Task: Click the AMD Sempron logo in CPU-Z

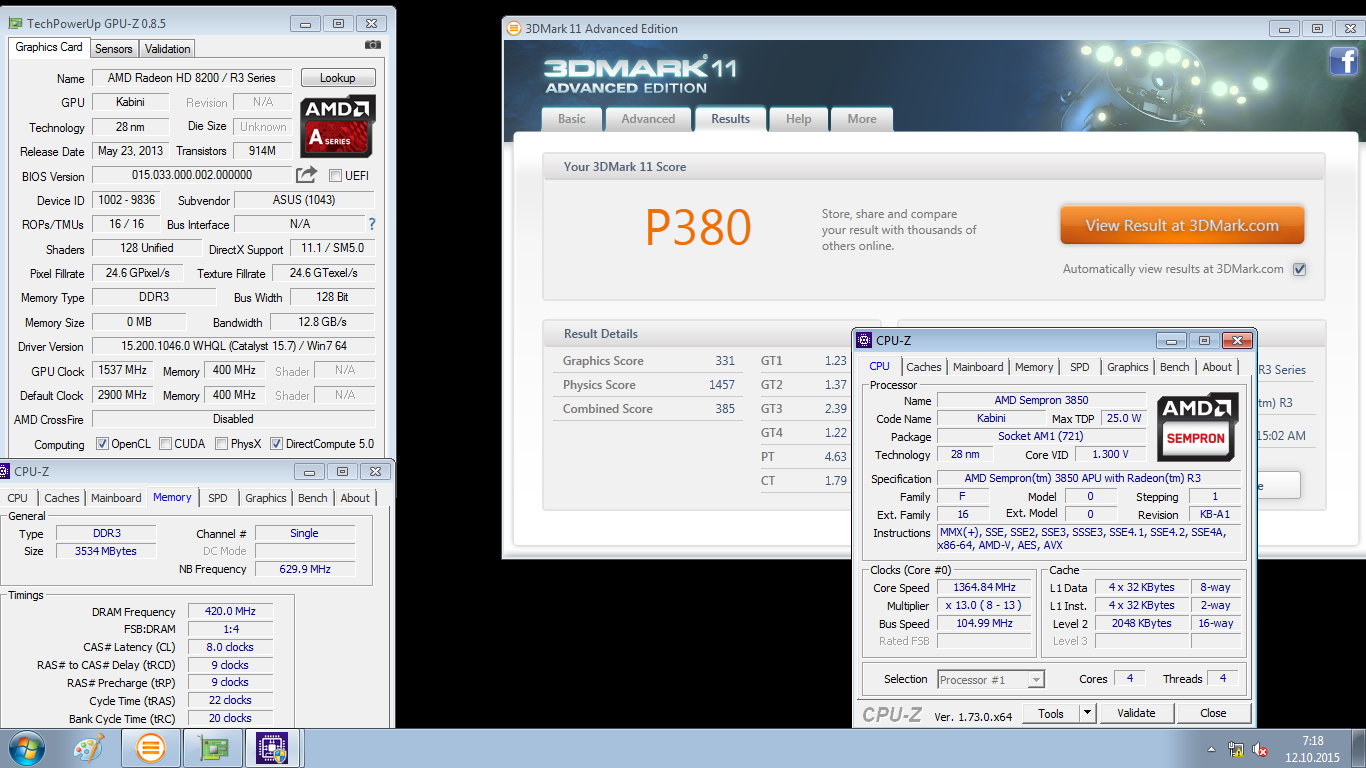Action: tap(1196, 425)
